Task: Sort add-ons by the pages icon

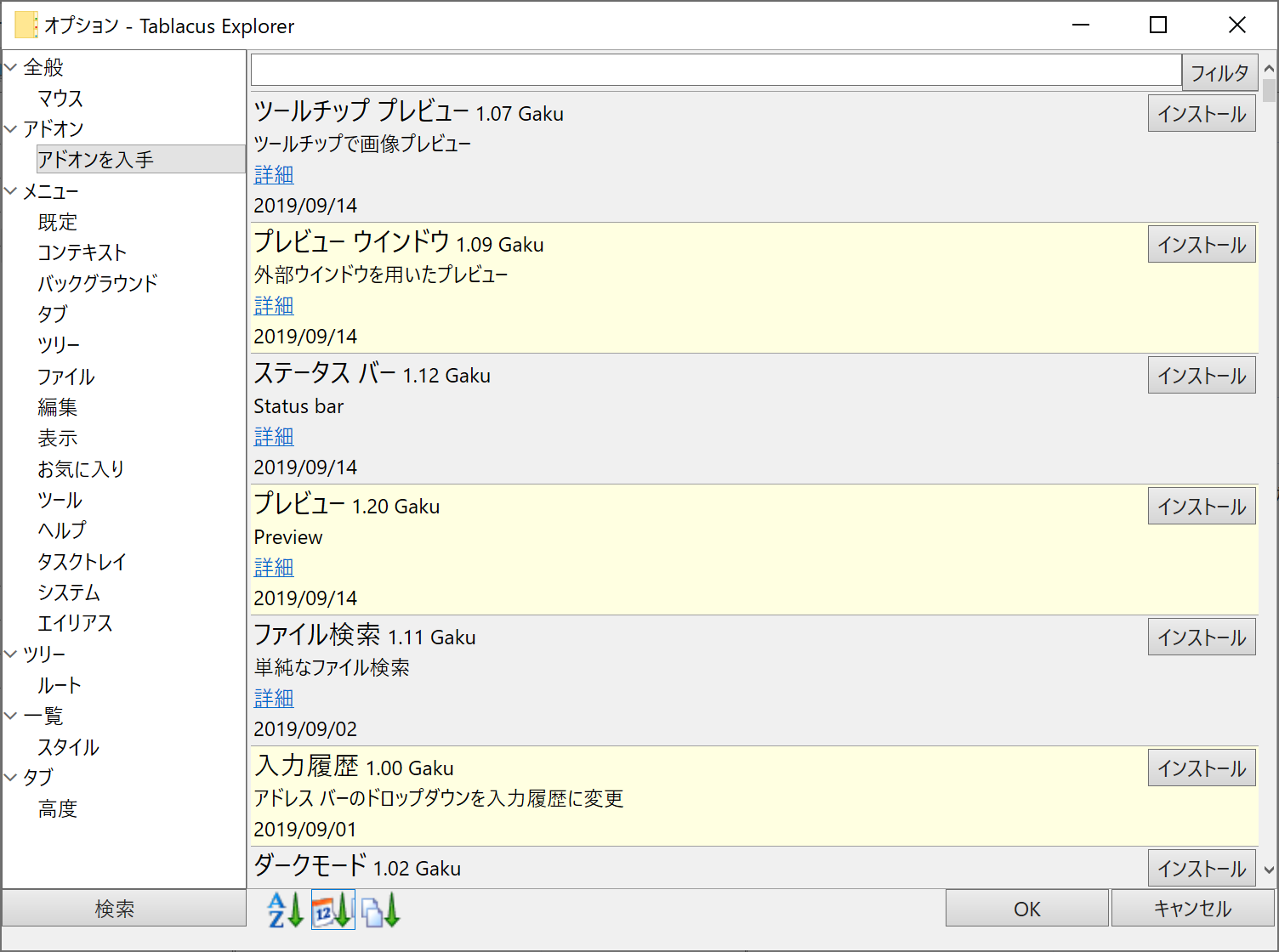Action: pos(380,909)
